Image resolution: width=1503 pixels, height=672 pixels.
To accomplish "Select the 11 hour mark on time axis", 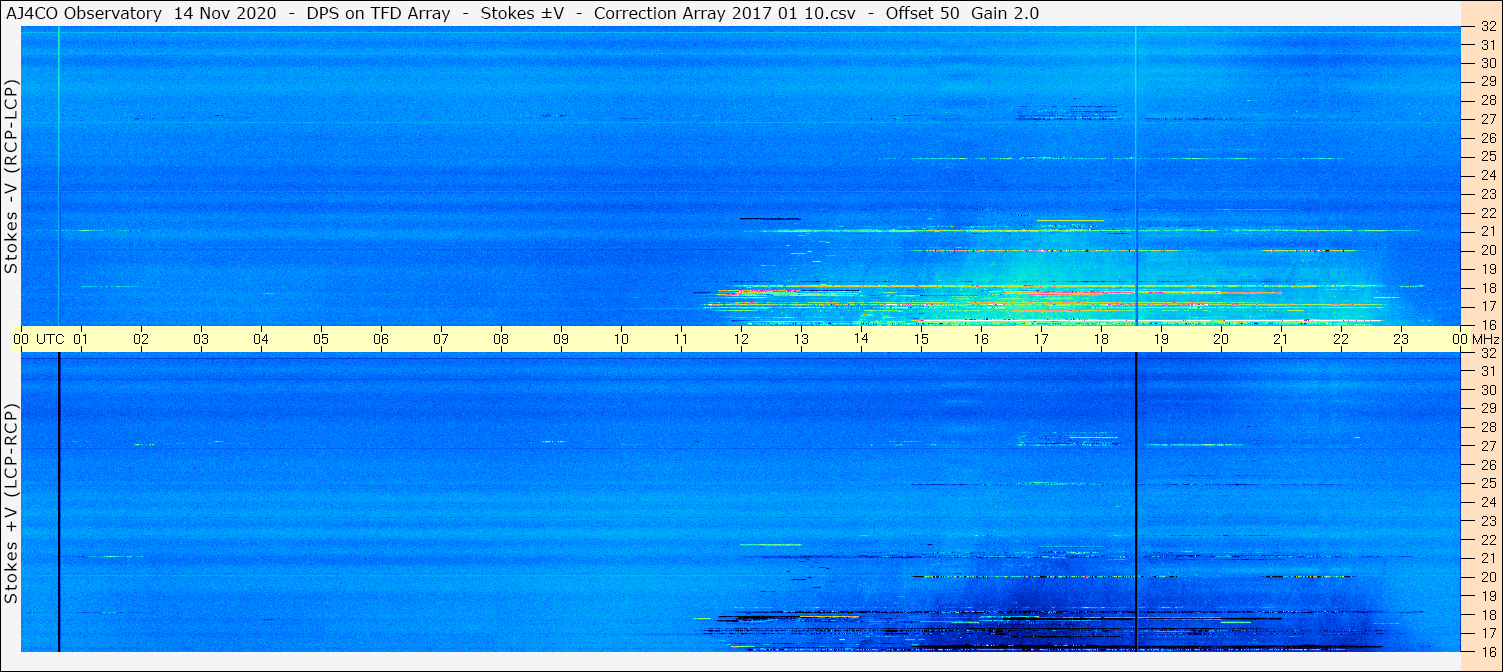I will tap(681, 339).
